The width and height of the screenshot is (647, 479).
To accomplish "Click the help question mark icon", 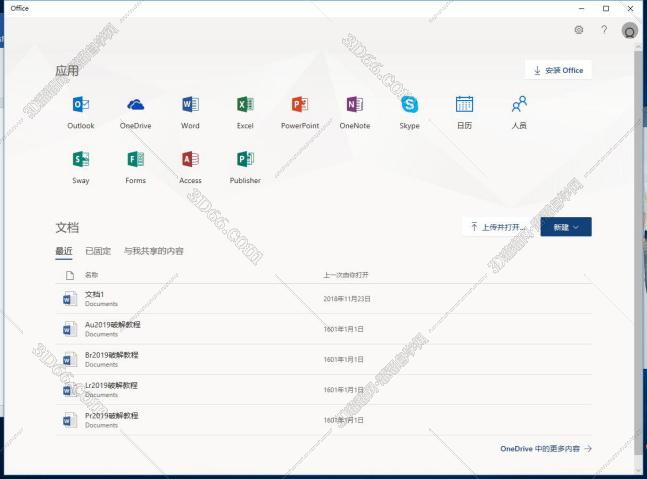I will click(x=604, y=30).
